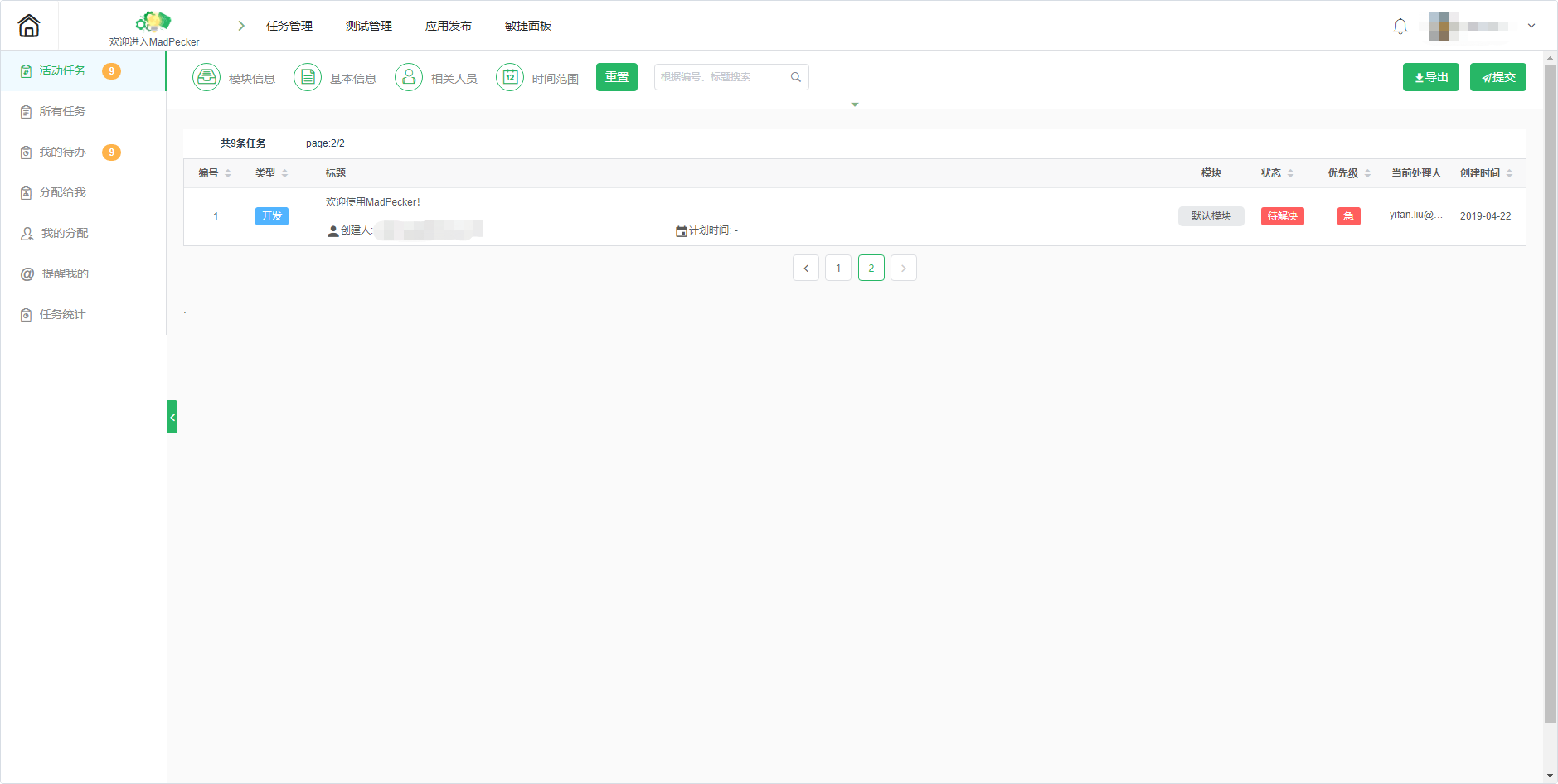The width and height of the screenshot is (1558, 784).
Task: Open task titled 欢迎使用MadPecker!
Action: 373,202
